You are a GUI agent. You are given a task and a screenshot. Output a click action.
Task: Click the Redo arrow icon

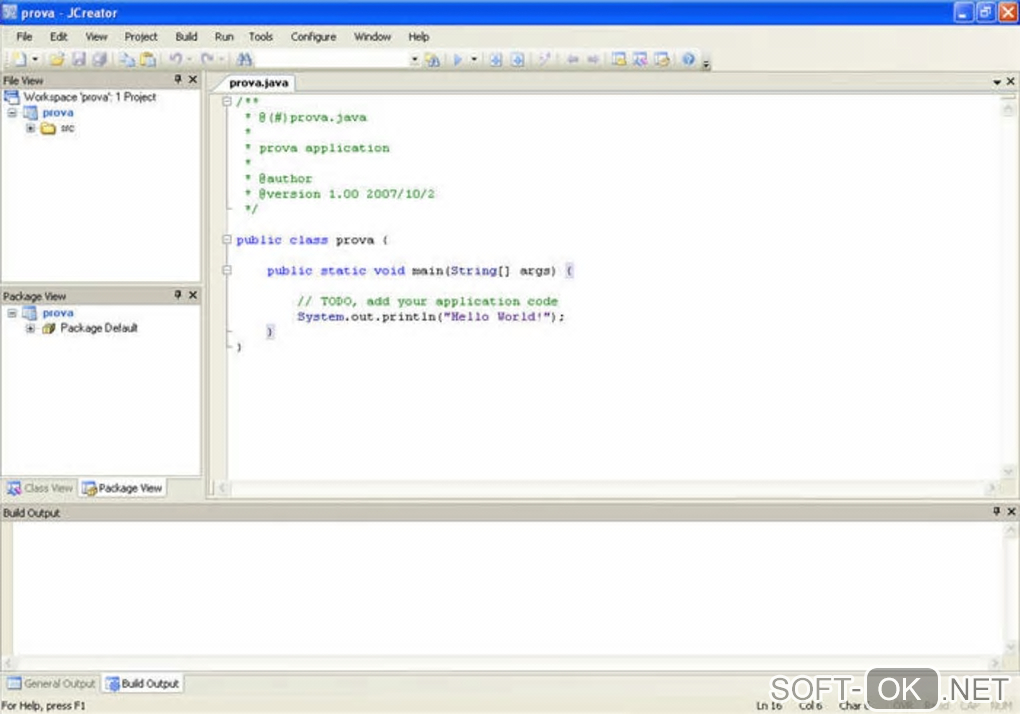(208, 59)
